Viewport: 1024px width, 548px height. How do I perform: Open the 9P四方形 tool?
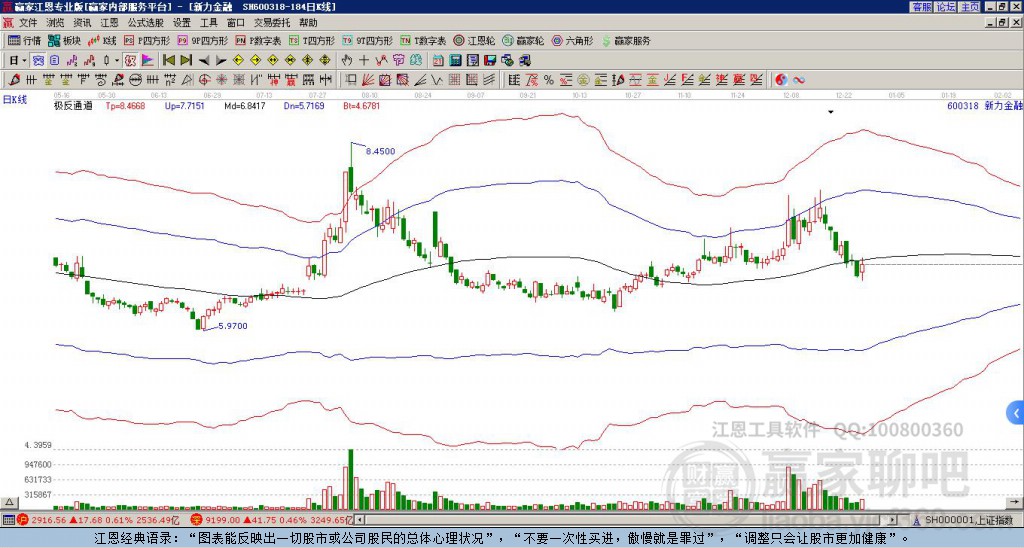(x=202, y=40)
